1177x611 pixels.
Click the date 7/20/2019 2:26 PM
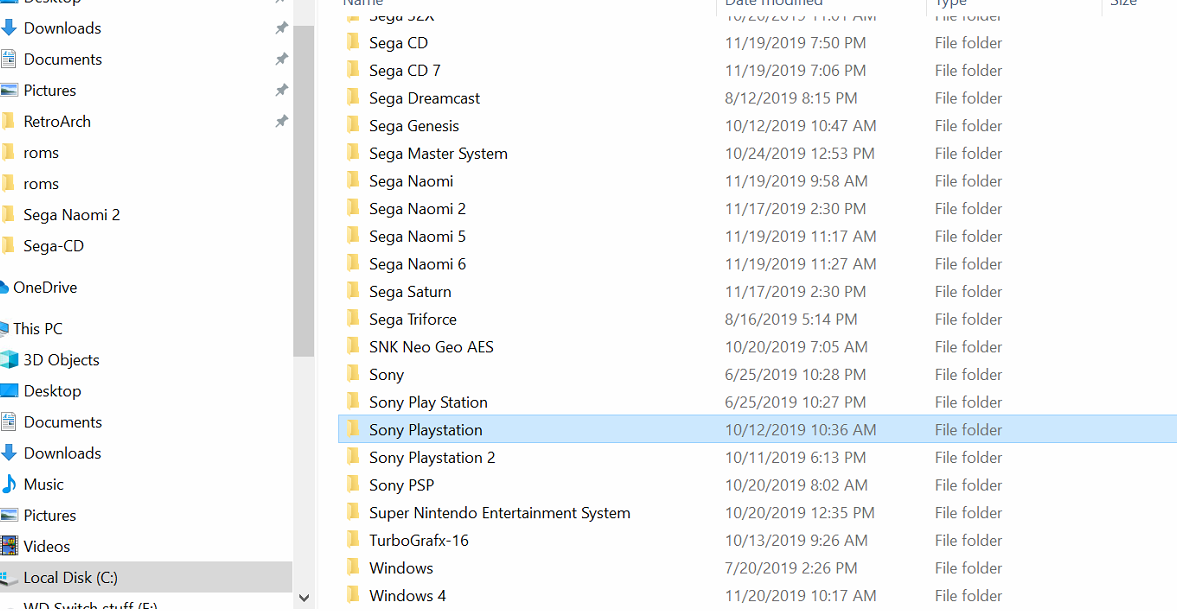click(791, 568)
